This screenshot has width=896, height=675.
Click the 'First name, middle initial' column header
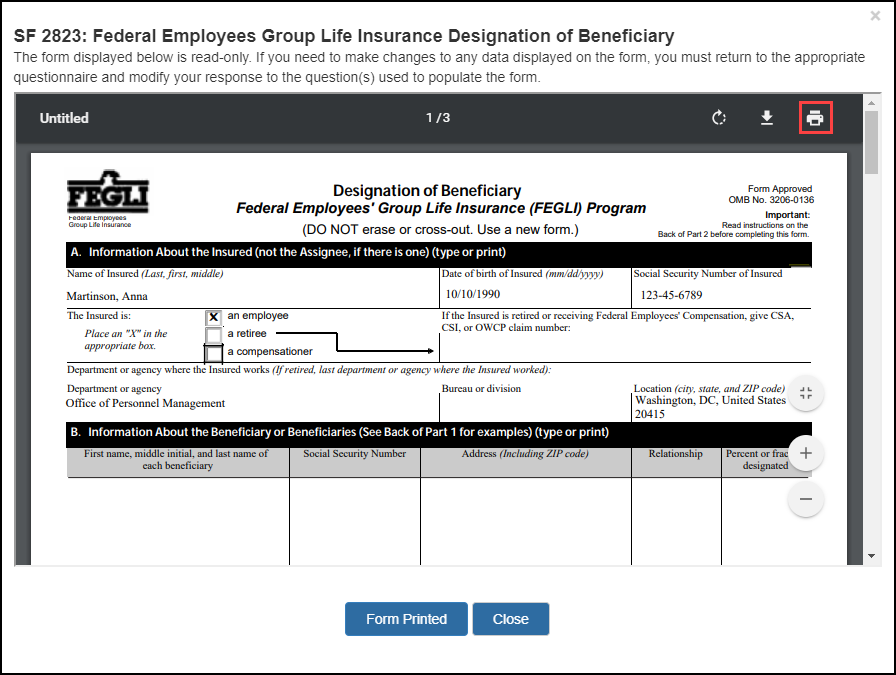coord(177,460)
